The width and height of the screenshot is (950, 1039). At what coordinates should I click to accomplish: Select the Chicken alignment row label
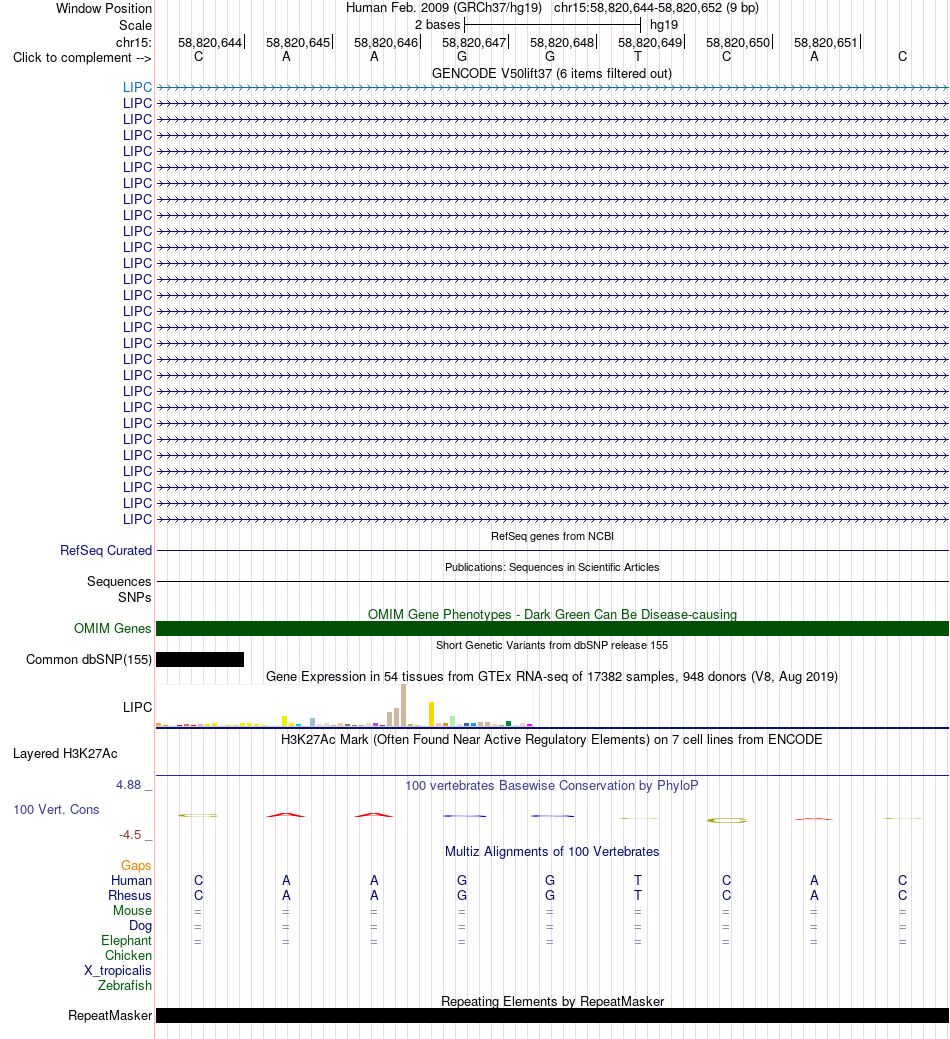pos(129,956)
